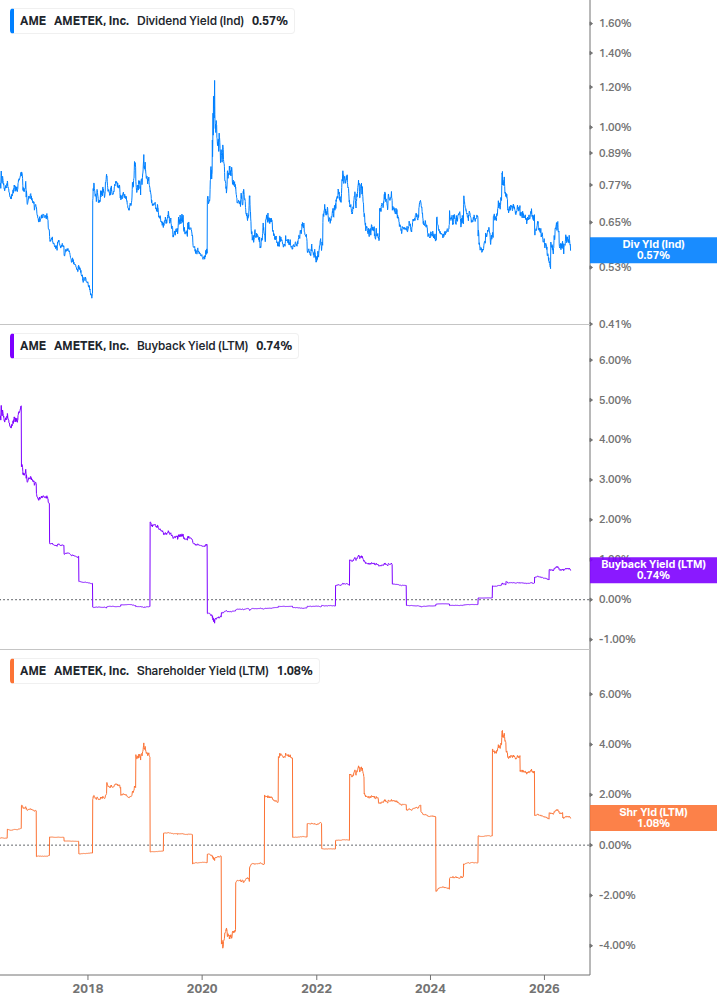Click the blue Div Yld (Ind) 0.57% value tag
The width and height of the screenshot is (717, 1005).
(653, 250)
